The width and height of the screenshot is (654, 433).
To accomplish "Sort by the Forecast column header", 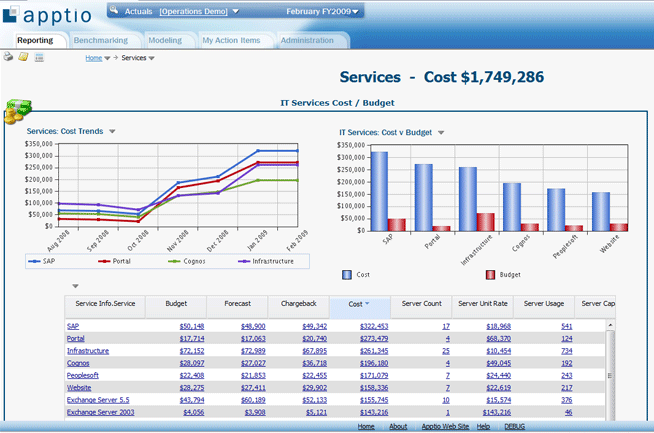I will [237, 307].
